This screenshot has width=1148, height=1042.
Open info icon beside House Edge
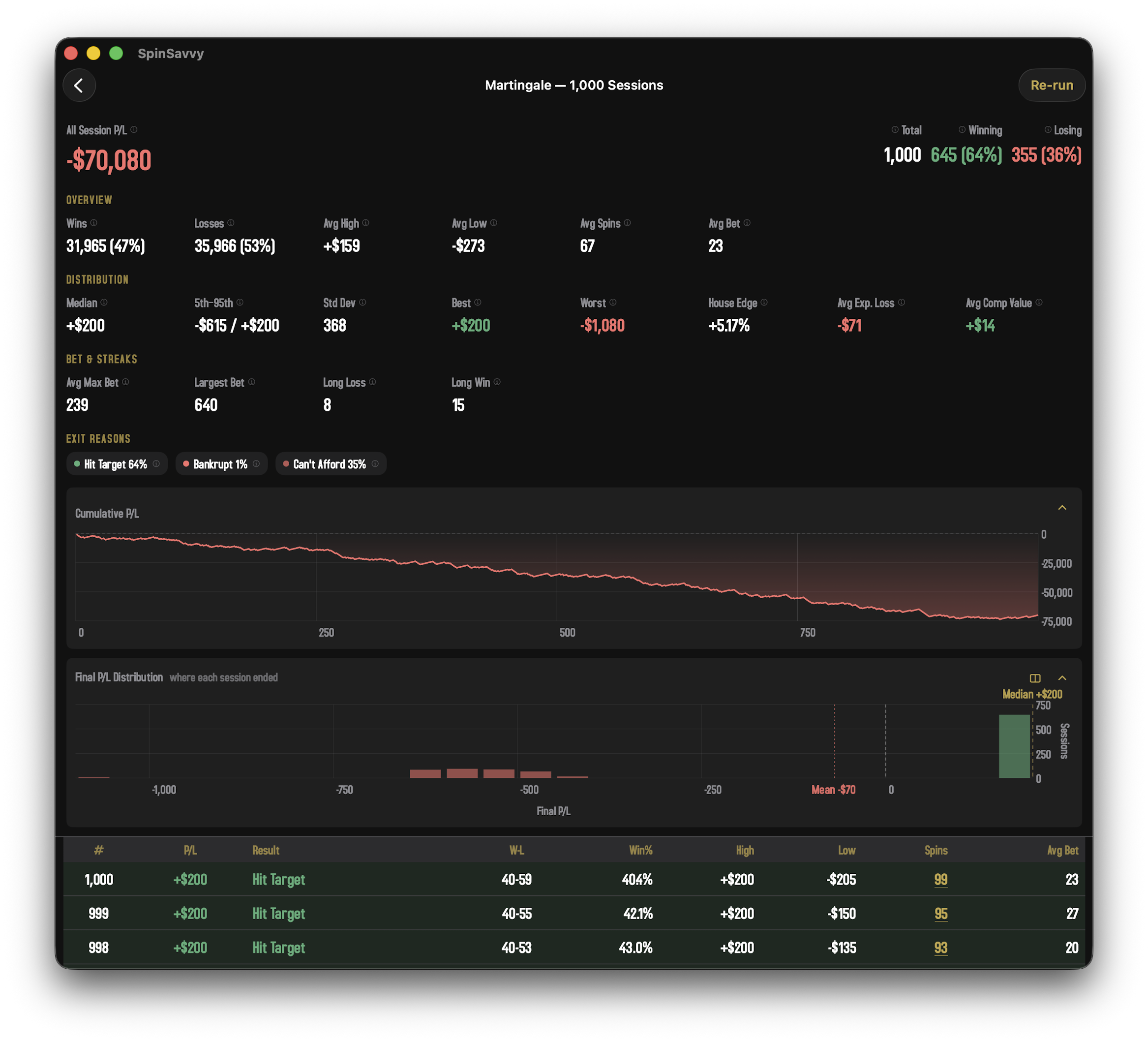[764, 303]
